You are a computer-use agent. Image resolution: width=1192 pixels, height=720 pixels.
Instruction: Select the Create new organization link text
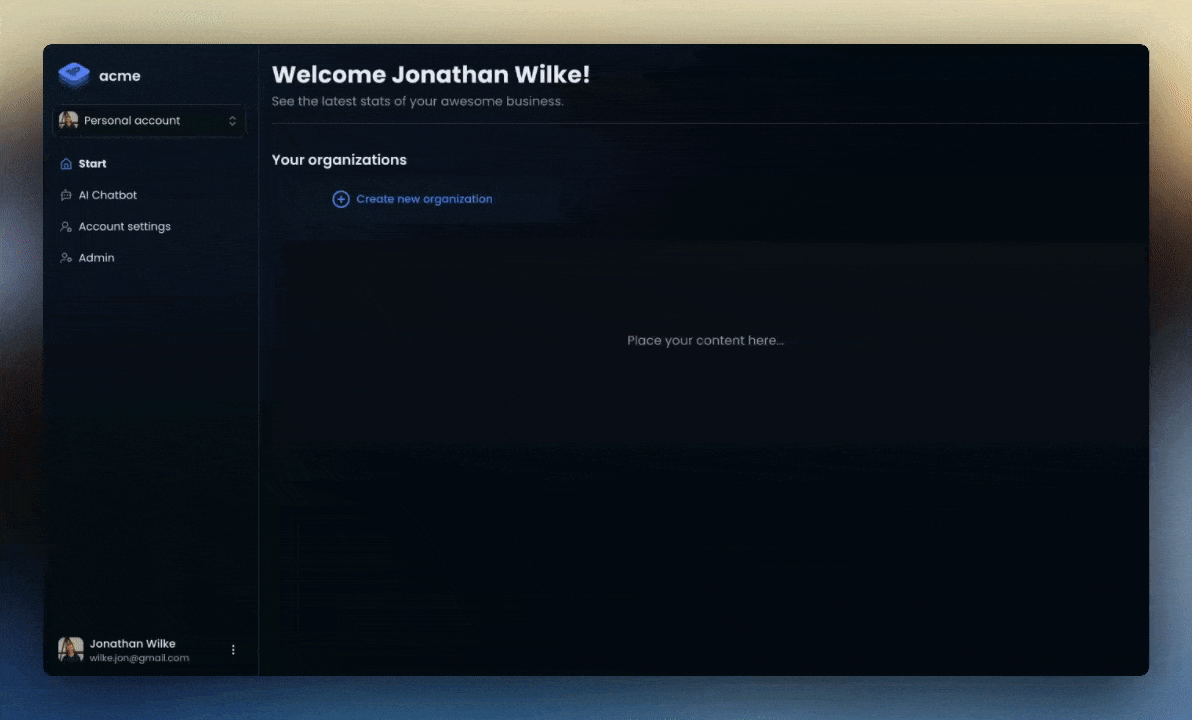point(424,199)
